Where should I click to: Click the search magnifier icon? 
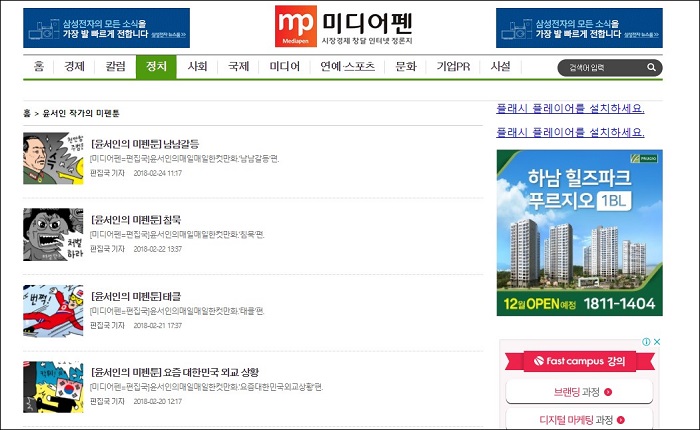click(x=651, y=67)
